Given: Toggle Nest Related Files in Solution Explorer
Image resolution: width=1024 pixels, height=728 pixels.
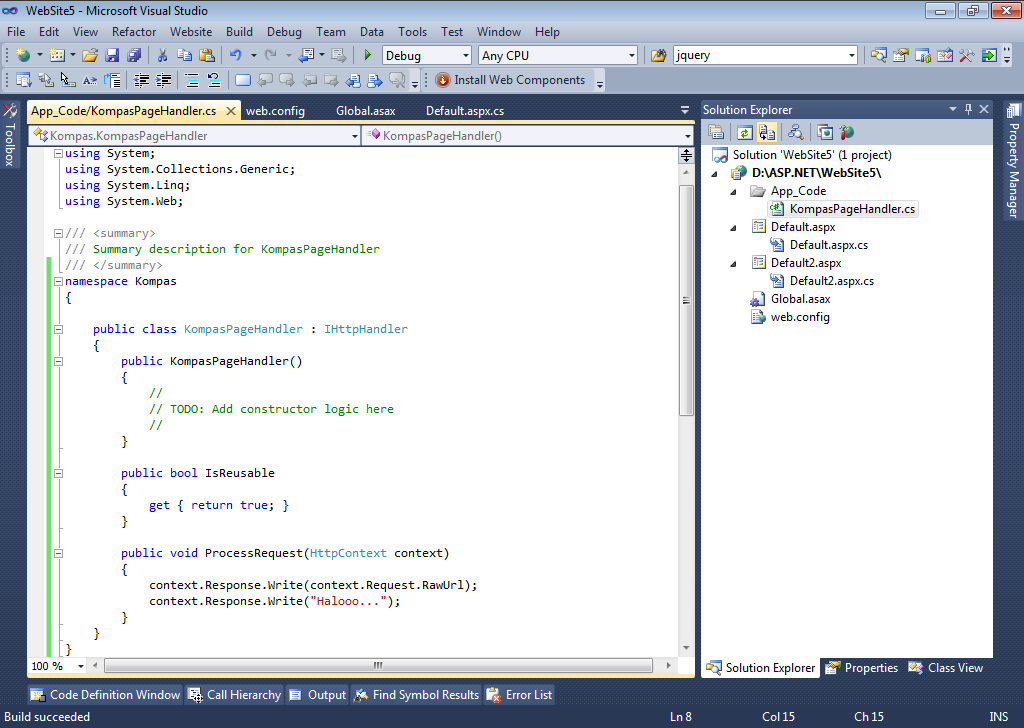Looking at the screenshot, I should [767, 133].
